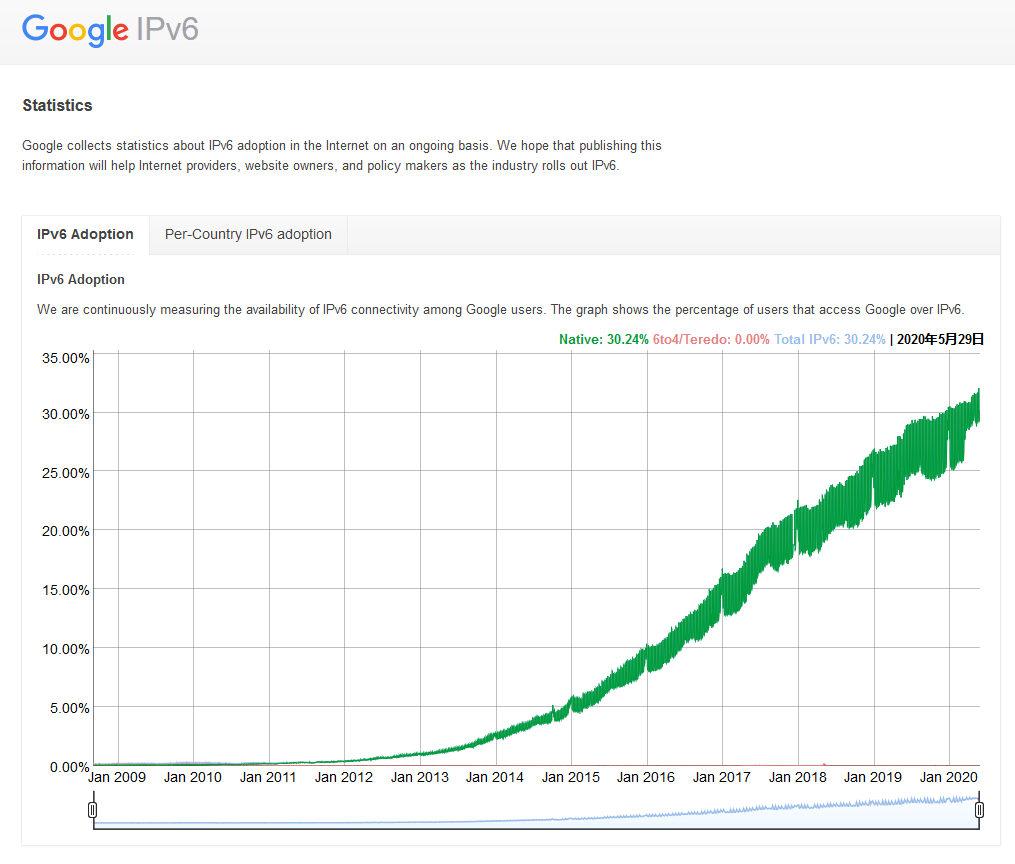Select the IPv6 Adoption tab
The image size is (1015, 864).
pyautogui.click(x=85, y=234)
